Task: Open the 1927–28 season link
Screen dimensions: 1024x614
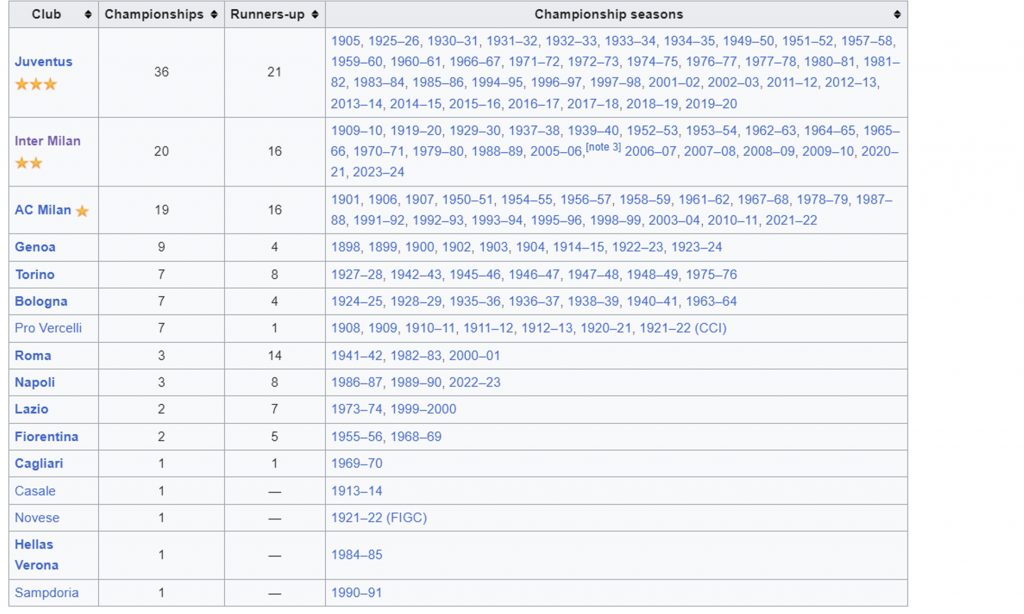Action: point(357,274)
